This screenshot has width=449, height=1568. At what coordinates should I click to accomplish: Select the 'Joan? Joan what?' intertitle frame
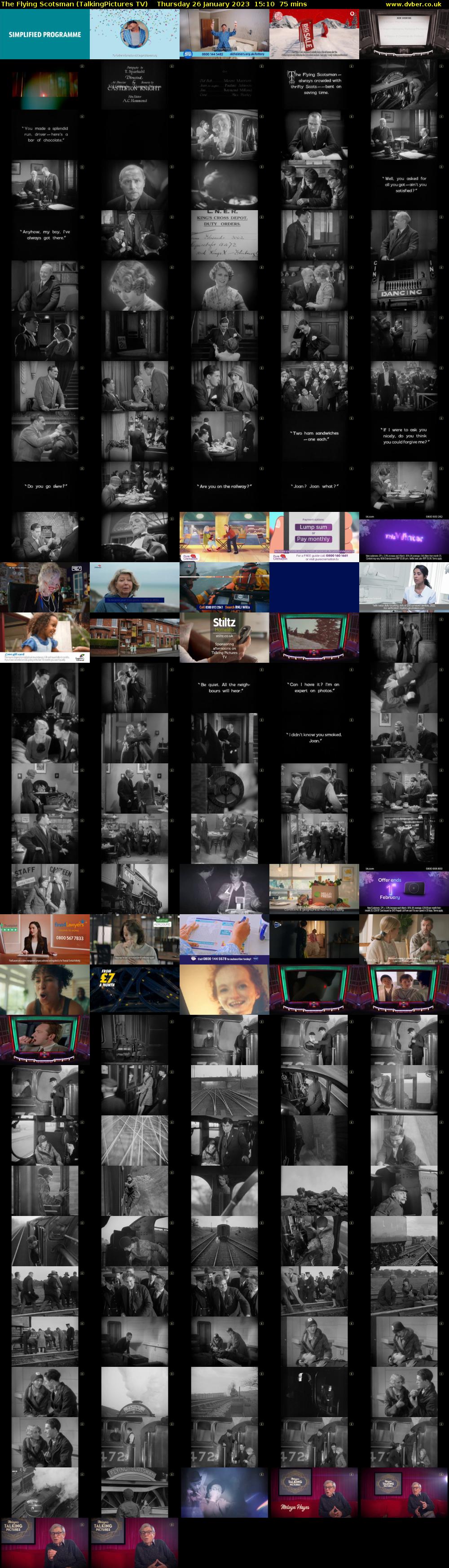point(314,487)
